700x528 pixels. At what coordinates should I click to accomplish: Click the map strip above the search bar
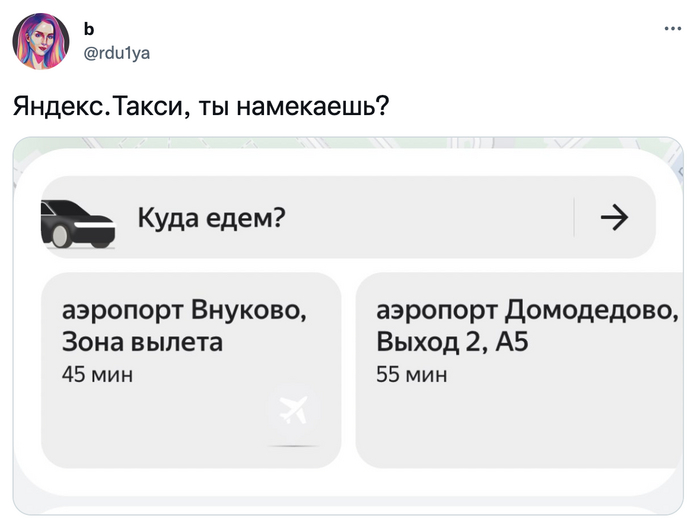pyautogui.click(x=350, y=147)
